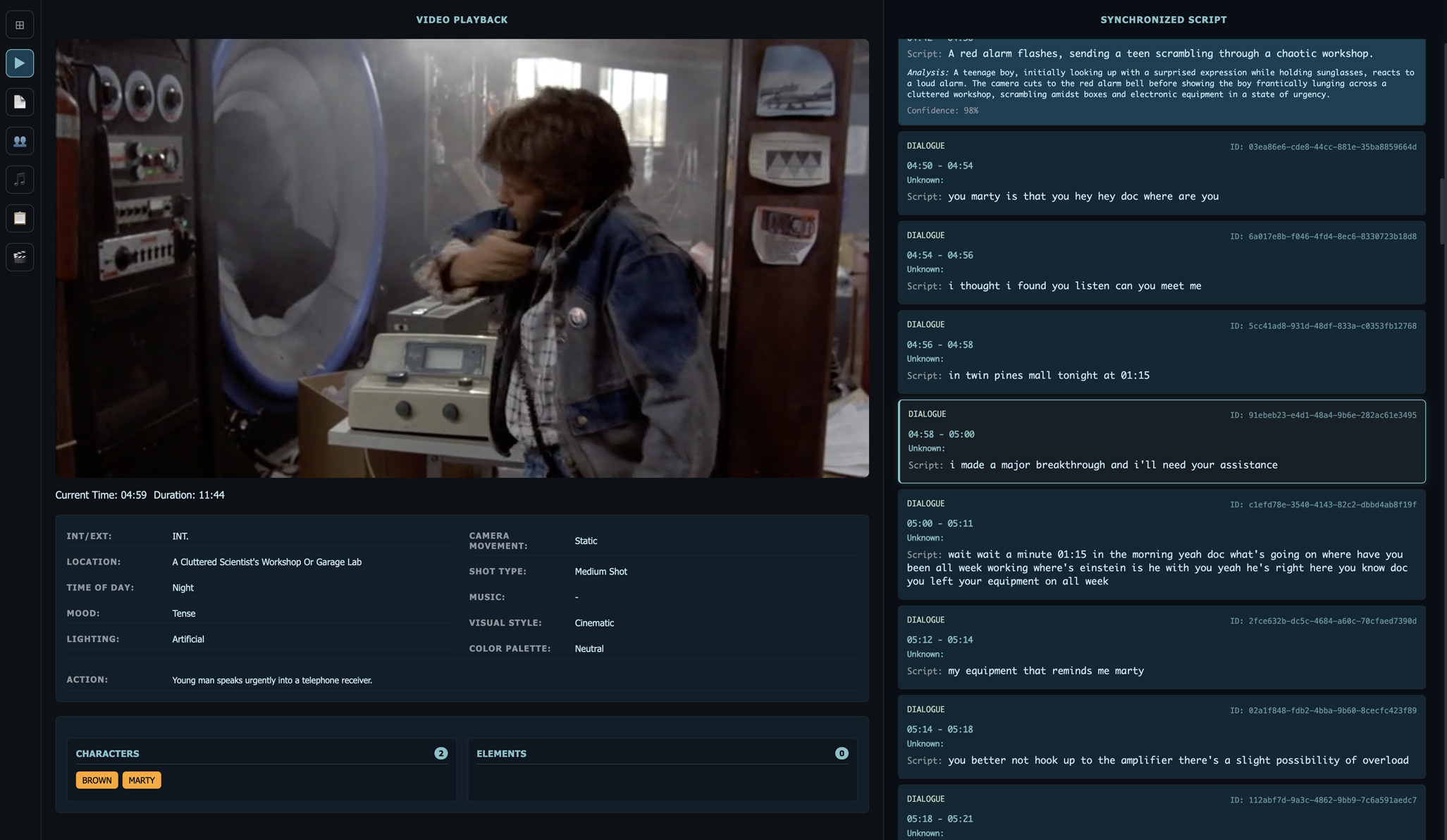
Task: Select dialogue 'i thought i found you'
Action: [1161, 263]
